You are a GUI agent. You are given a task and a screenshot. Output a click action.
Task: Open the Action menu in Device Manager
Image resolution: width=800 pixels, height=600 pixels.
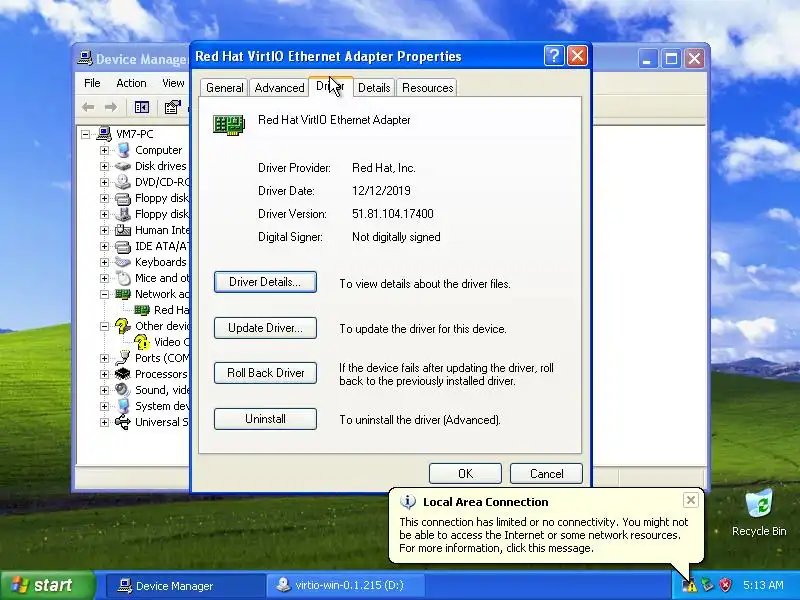(131, 83)
